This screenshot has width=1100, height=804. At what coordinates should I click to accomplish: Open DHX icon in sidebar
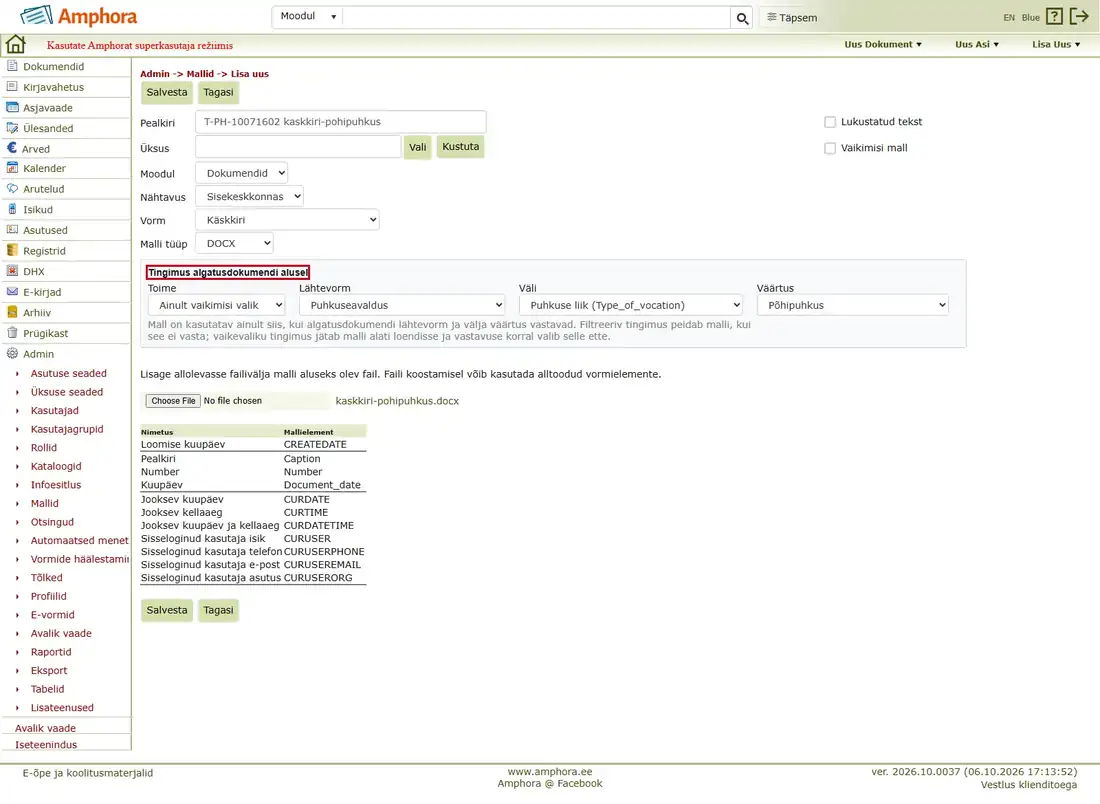tap(12, 271)
